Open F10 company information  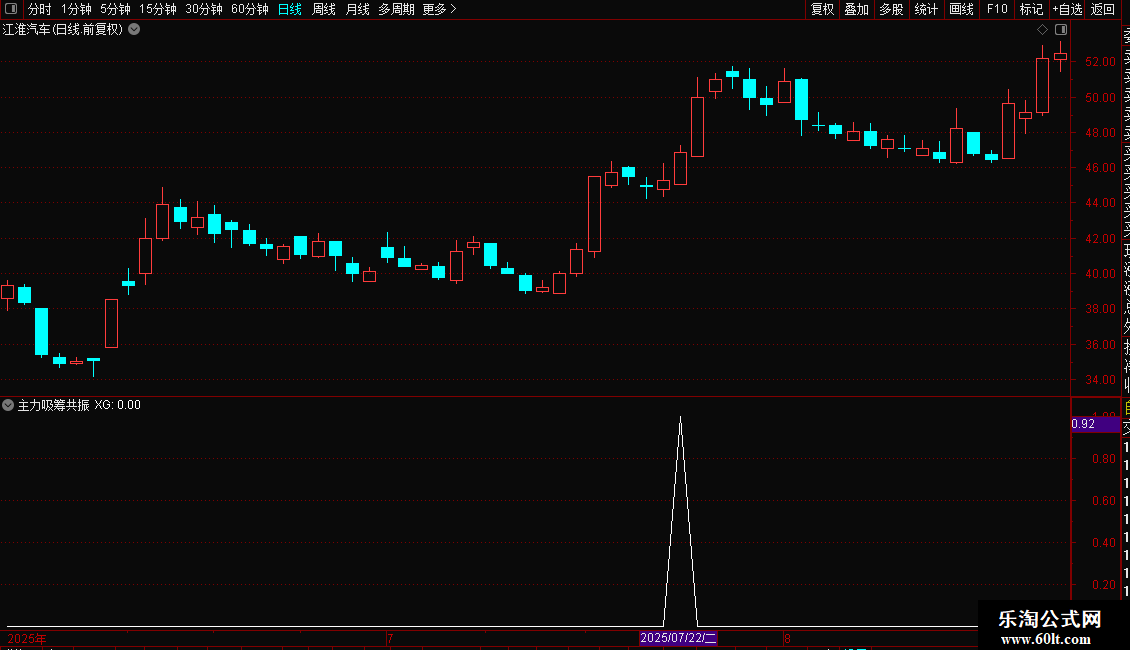(x=997, y=9)
